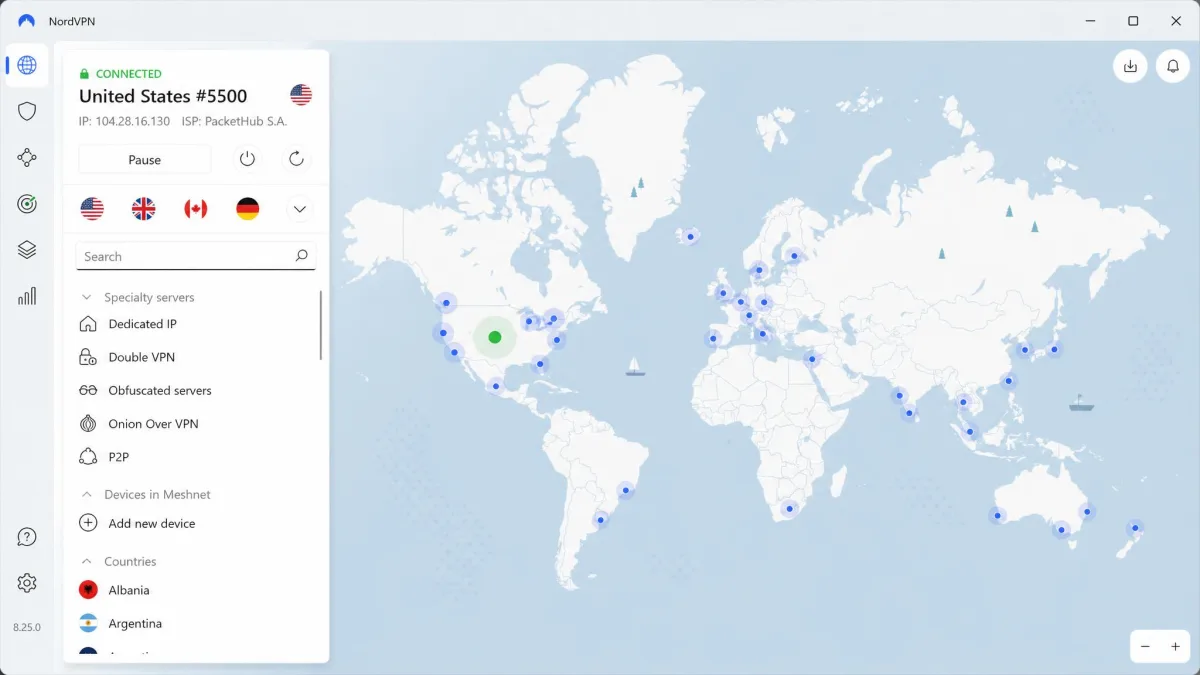The width and height of the screenshot is (1200, 675).
Task: Click the power disconnect icon
Action: [x=247, y=159]
